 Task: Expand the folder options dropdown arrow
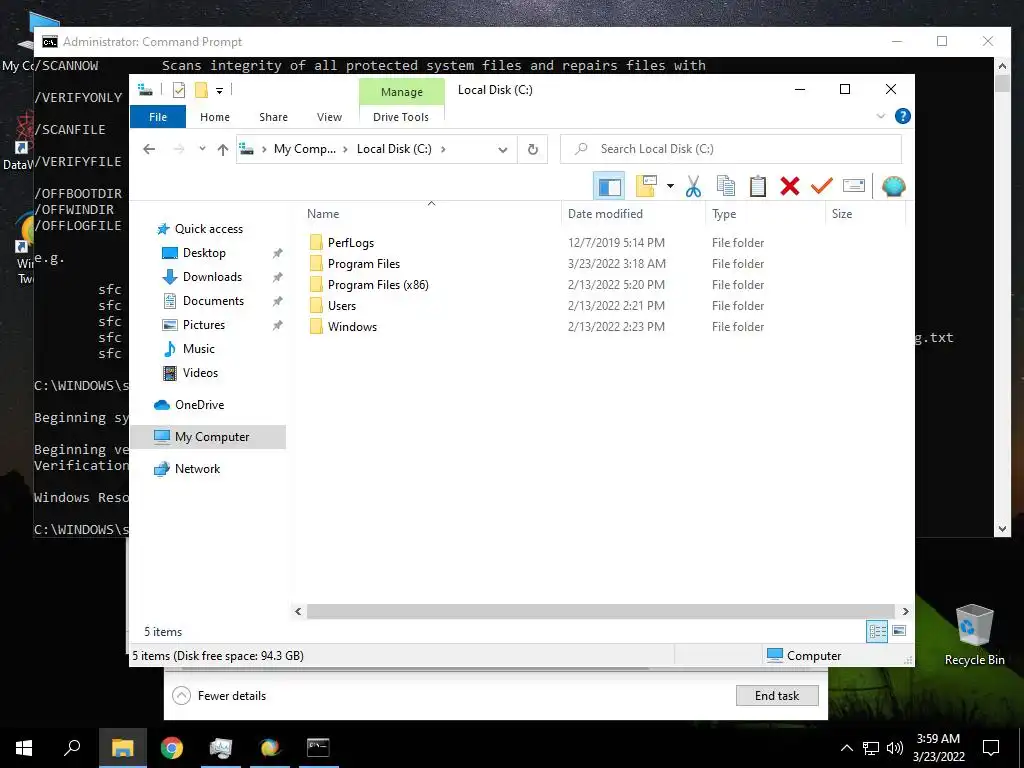[x=670, y=186]
